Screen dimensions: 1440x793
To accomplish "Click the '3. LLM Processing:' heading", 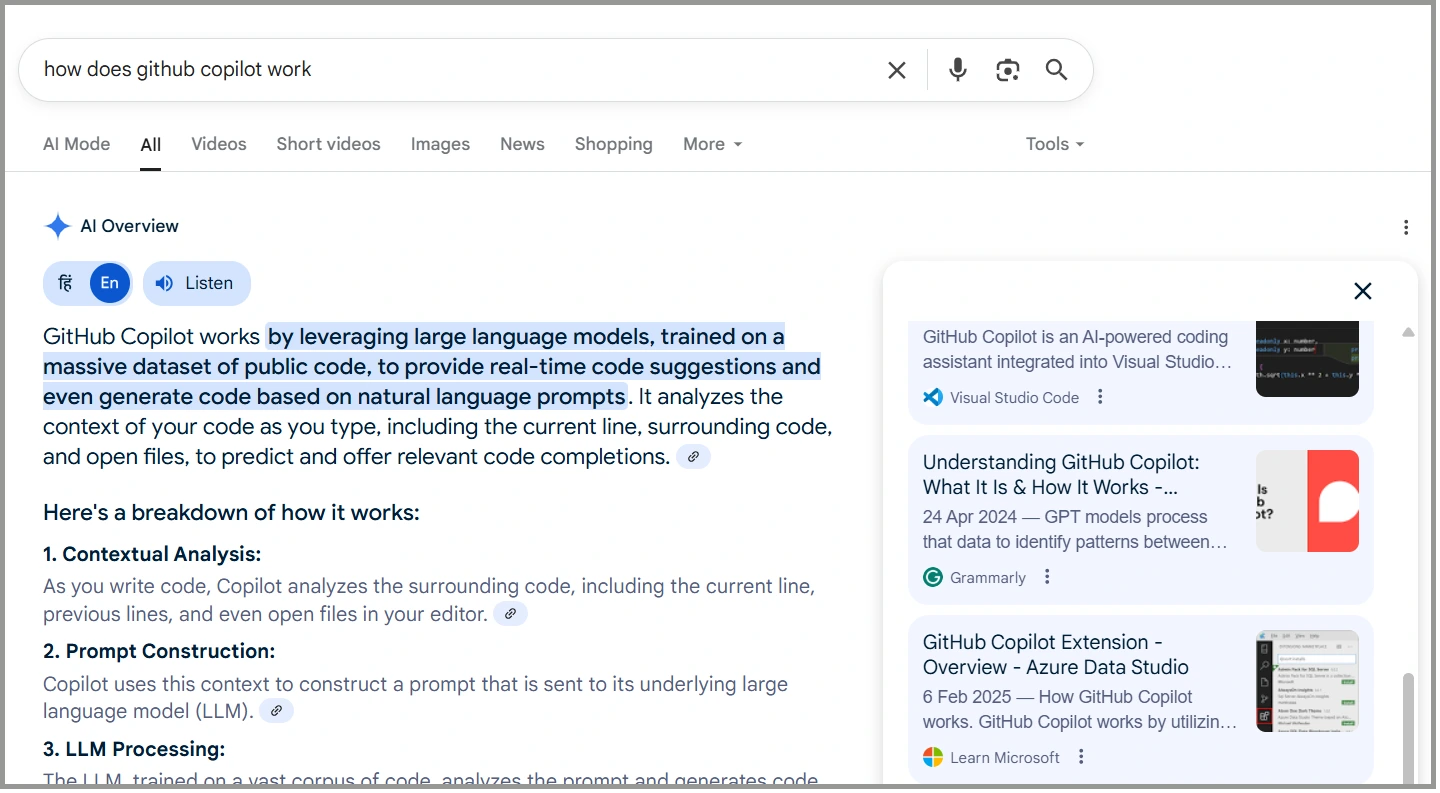I will 134,749.
